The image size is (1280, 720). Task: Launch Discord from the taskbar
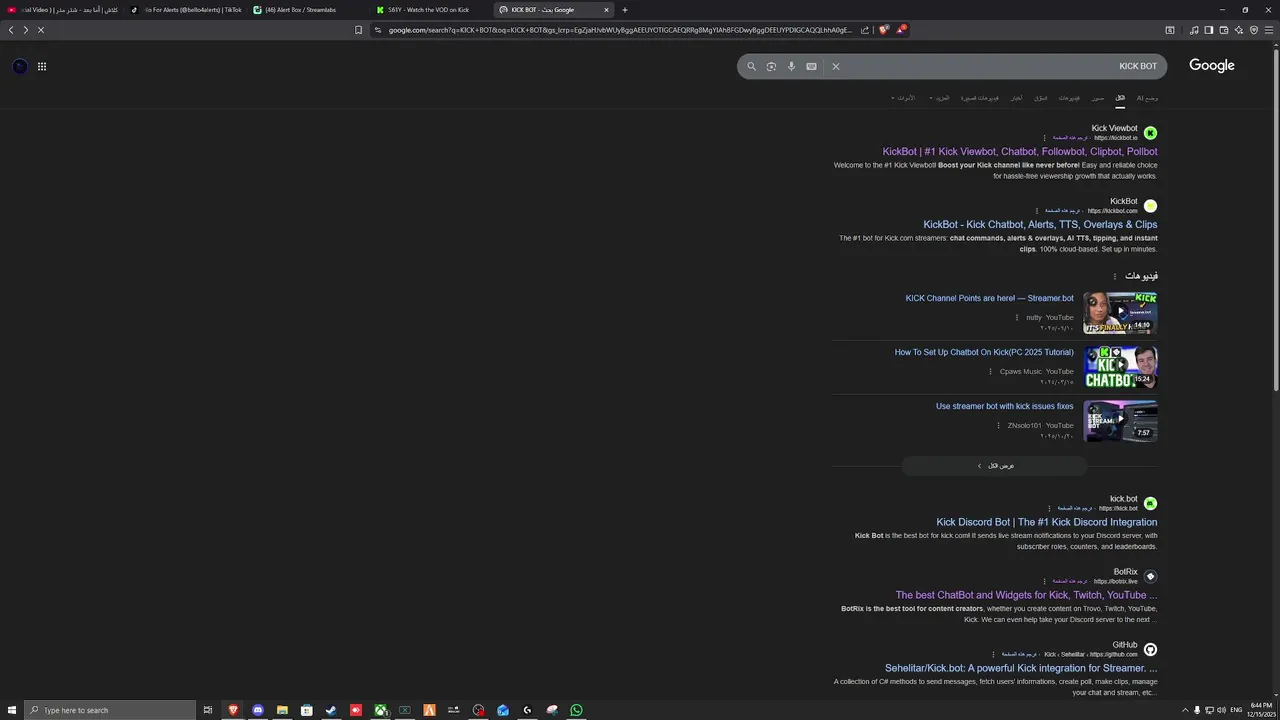pos(258,710)
